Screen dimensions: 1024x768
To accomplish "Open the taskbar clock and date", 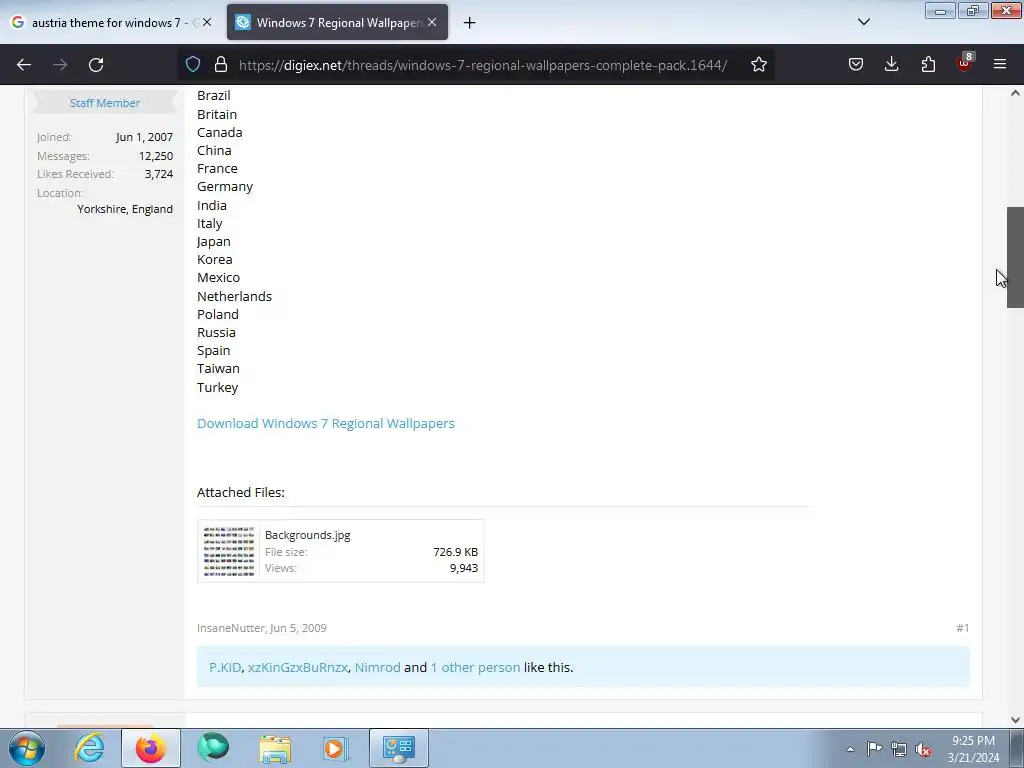I will tap(973, 749).
